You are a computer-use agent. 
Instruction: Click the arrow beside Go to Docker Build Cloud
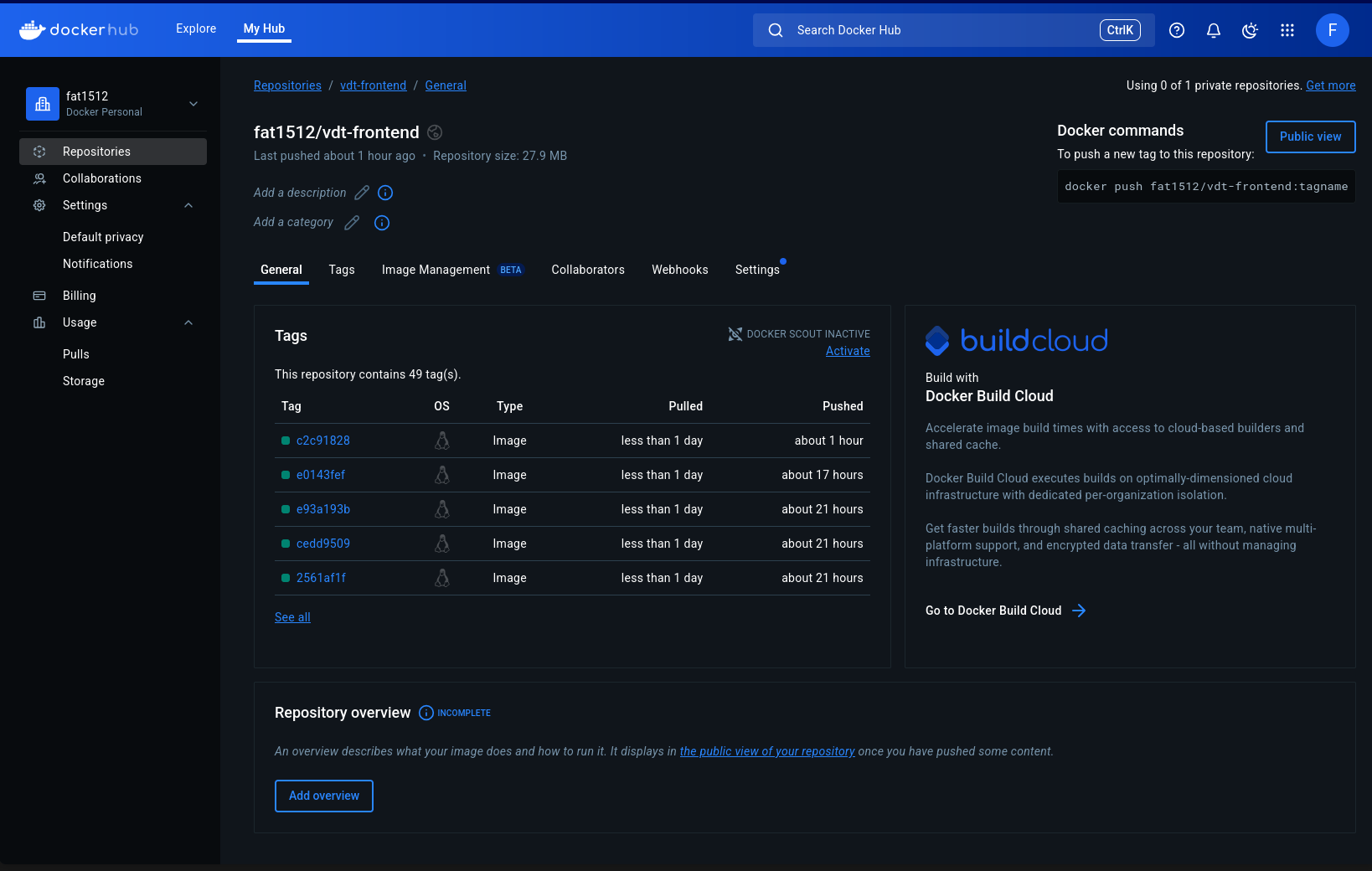(1079, 611)
